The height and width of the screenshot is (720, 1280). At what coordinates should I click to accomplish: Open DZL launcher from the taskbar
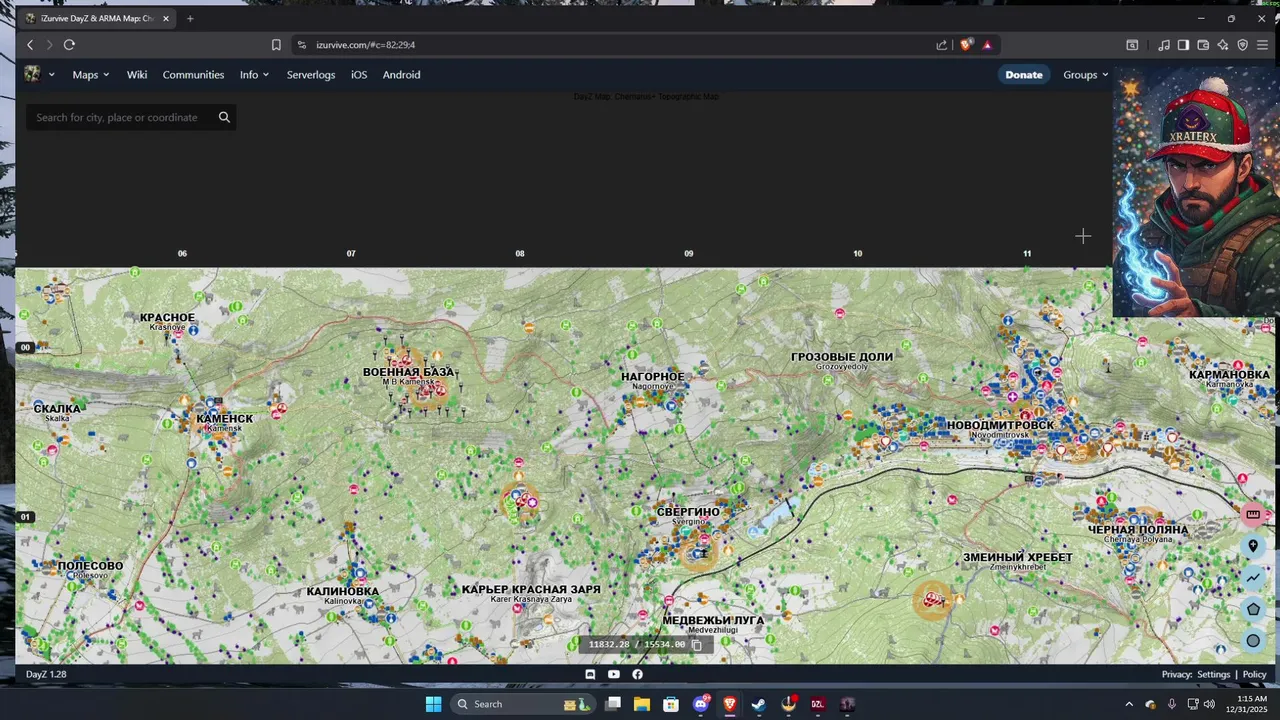point(818,704)
